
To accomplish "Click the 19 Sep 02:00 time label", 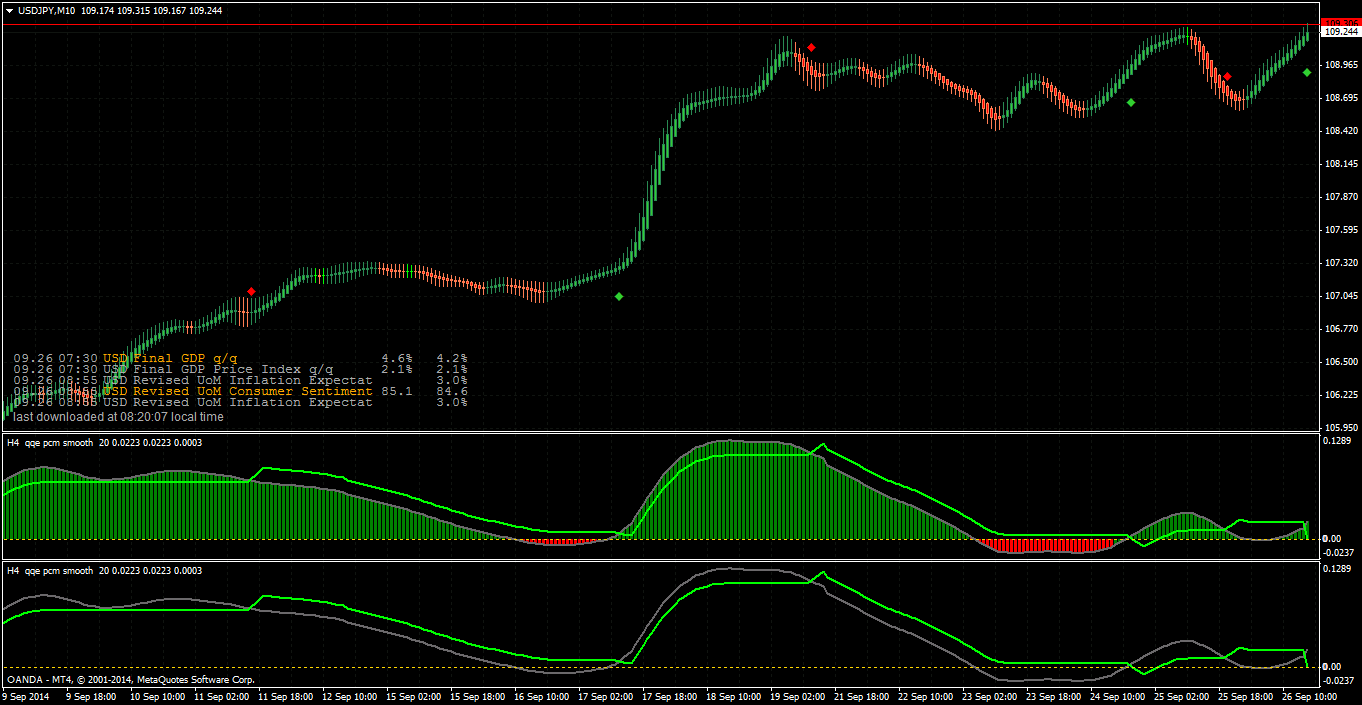I will [796, 696].
